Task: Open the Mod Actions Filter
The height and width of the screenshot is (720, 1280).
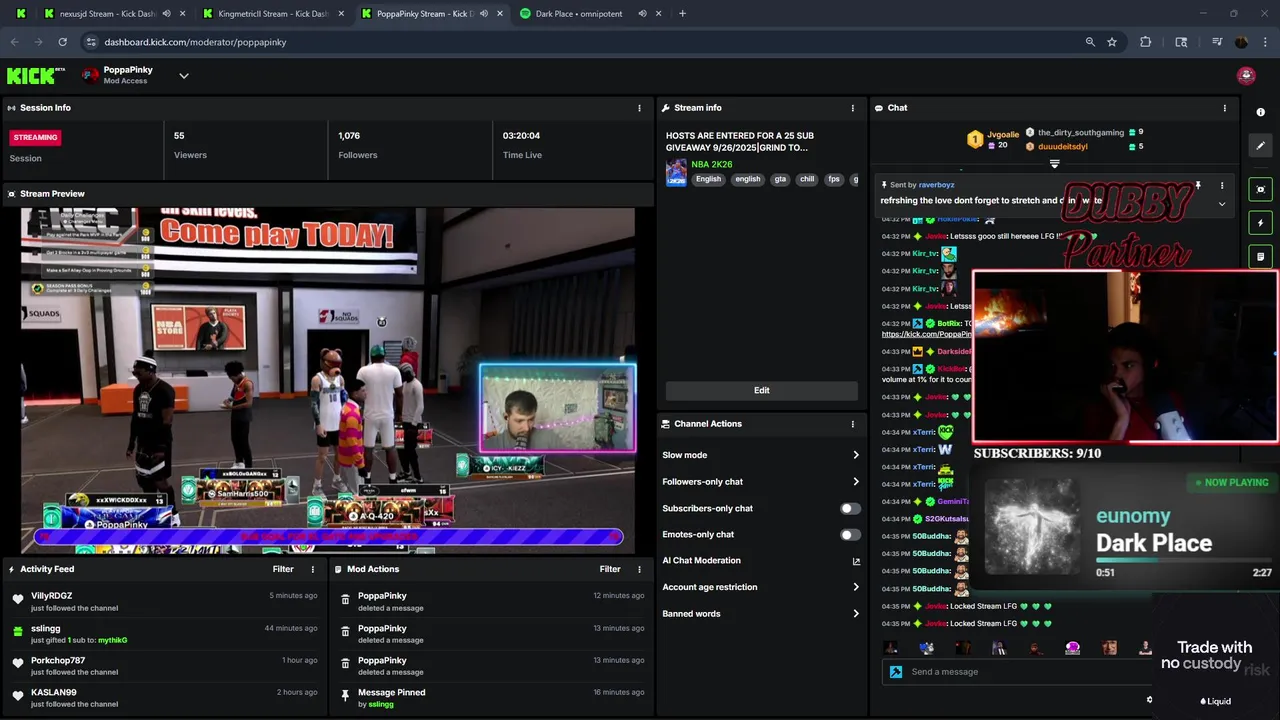Action: click(610, 569)
